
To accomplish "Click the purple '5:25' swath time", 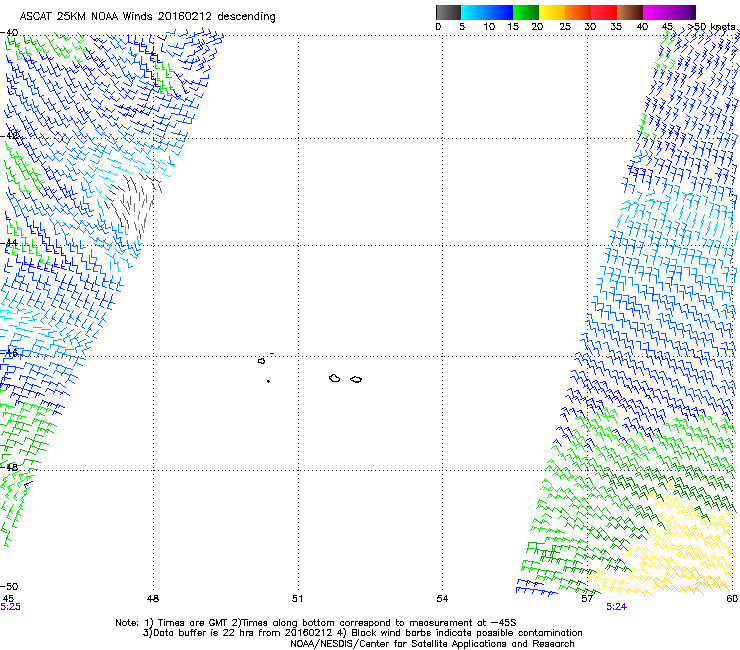I will pyautogui.click(x=10, y=607).
